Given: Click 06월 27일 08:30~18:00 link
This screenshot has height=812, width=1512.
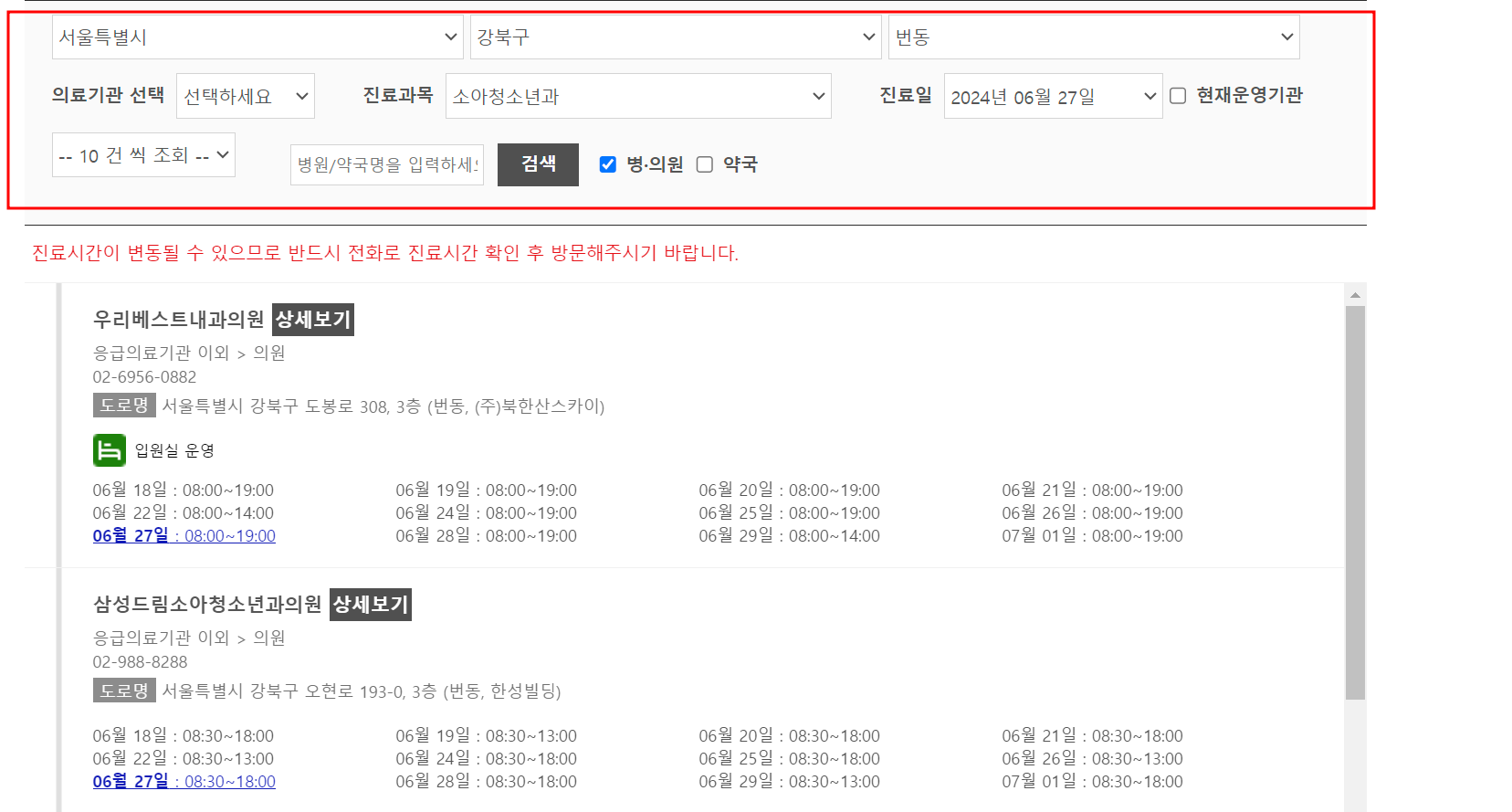Looking at the screenshot, I should tap(184, 782).
